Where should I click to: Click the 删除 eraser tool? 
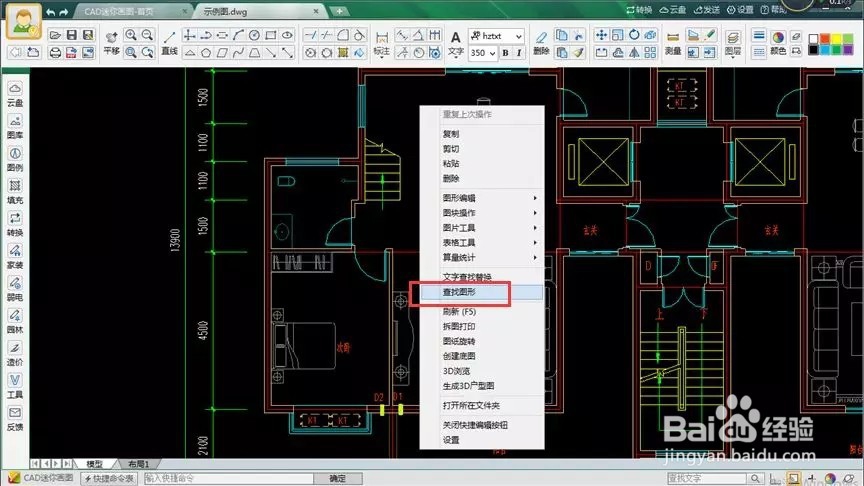(541, 43)
